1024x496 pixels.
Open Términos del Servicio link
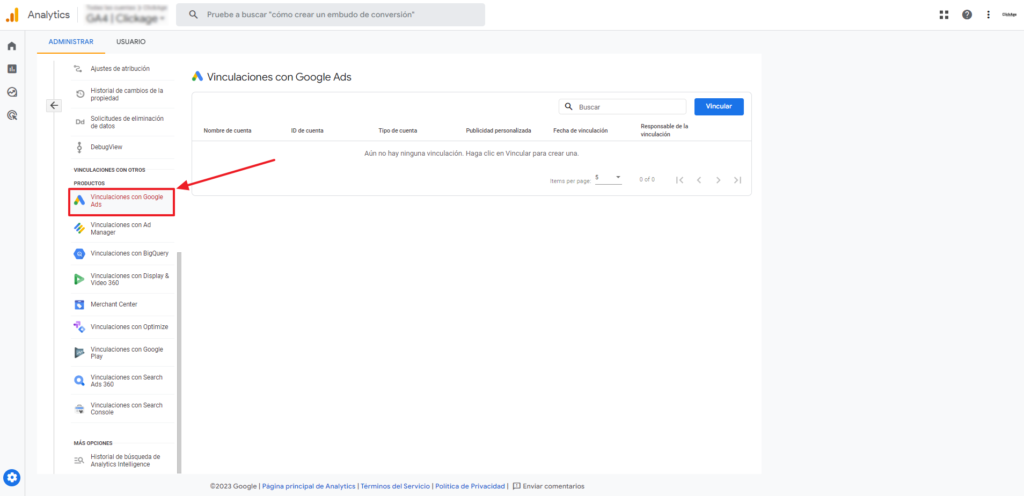(x=395, y=486)
